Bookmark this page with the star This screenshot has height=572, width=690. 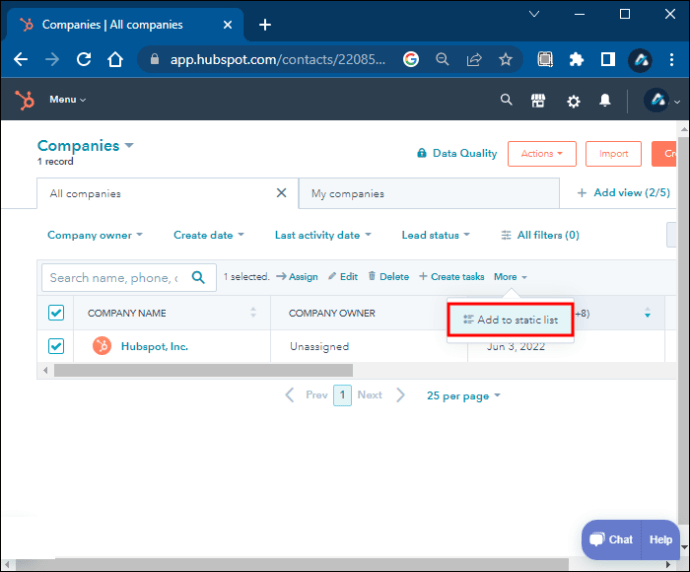coord(506,59)
